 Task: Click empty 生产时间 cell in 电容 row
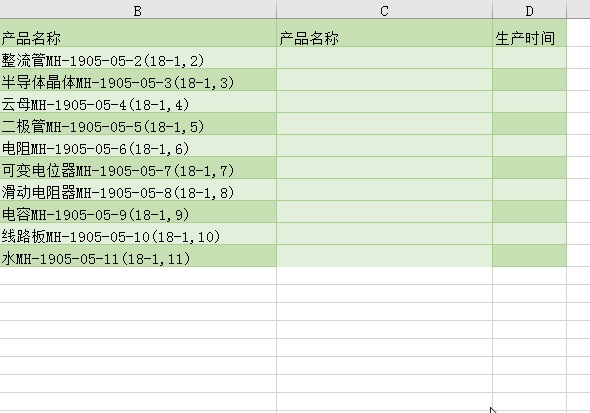[x=529, y=212]
